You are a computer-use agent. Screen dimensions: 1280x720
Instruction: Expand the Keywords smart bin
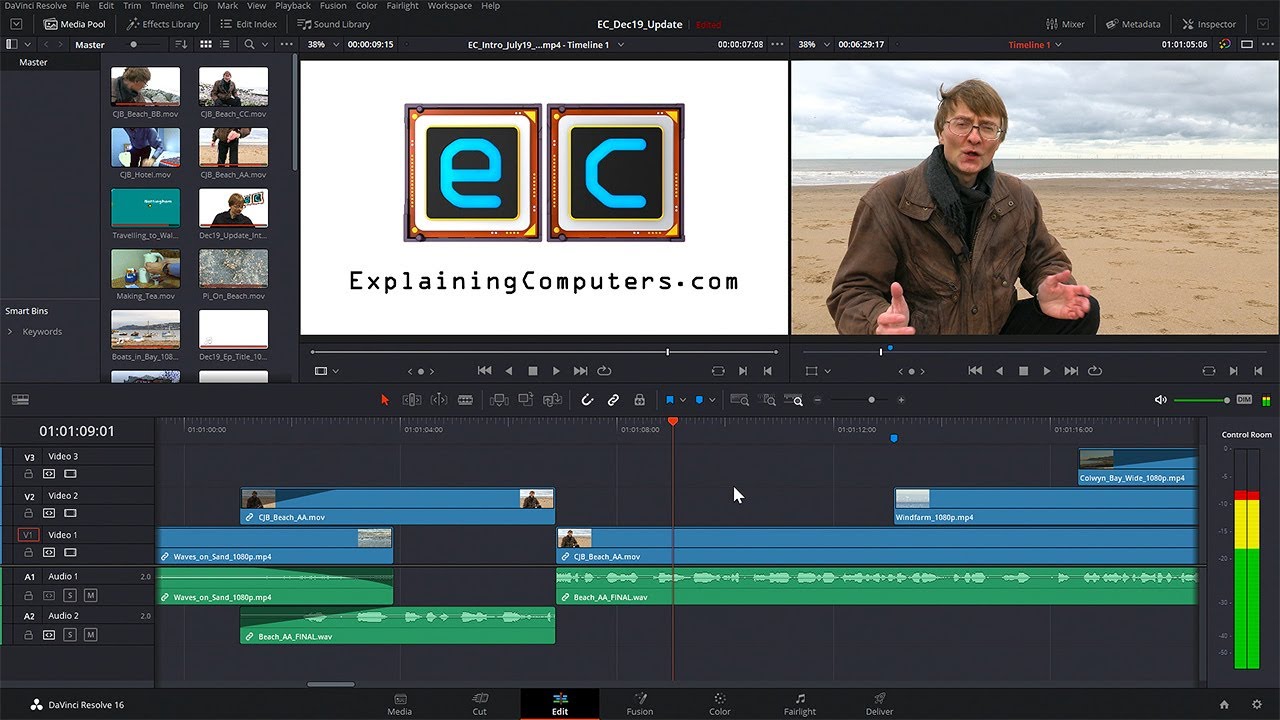click(x=11, y=332)
